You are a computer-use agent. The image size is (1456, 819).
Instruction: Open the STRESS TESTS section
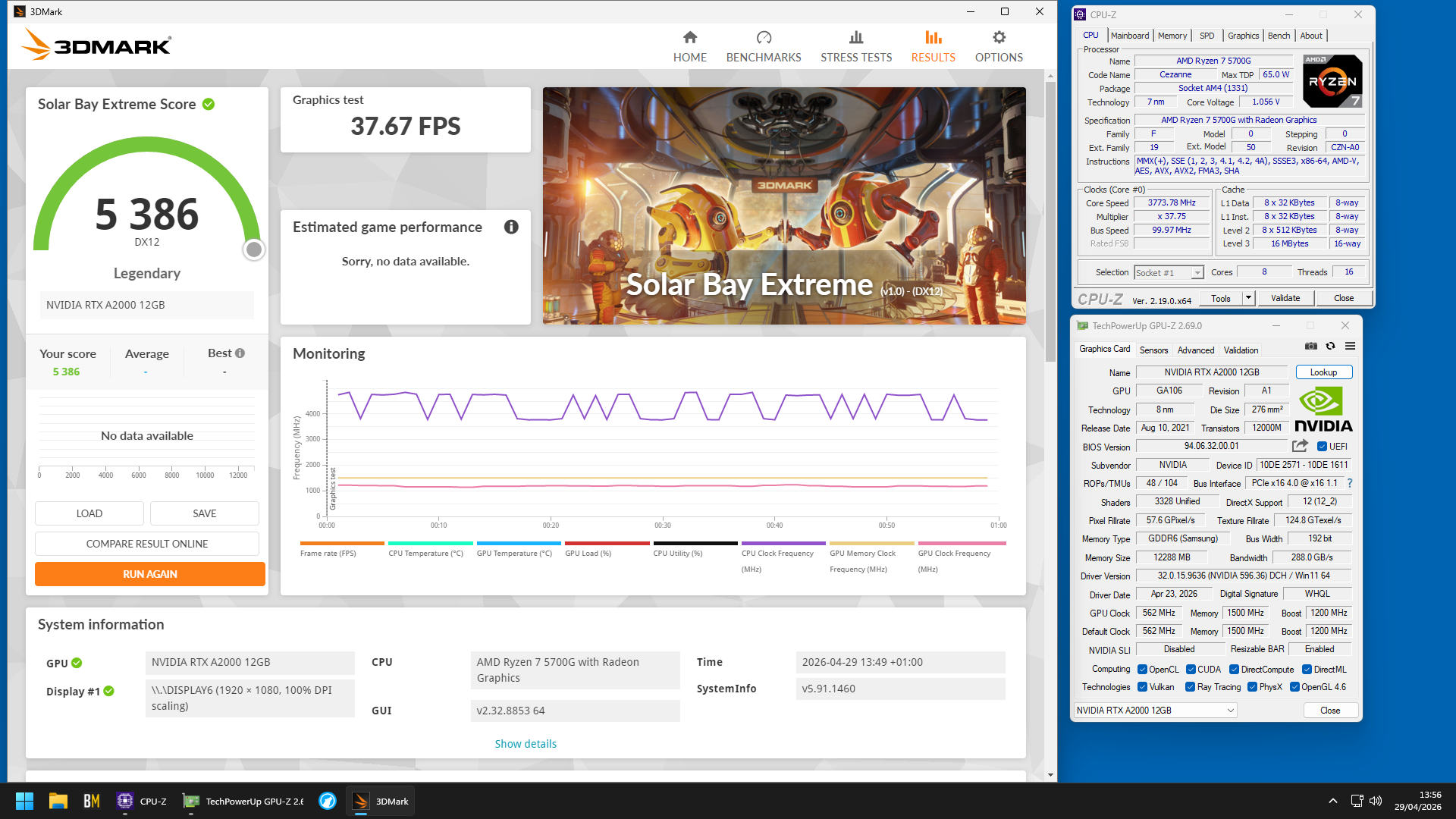coord(856,46)
